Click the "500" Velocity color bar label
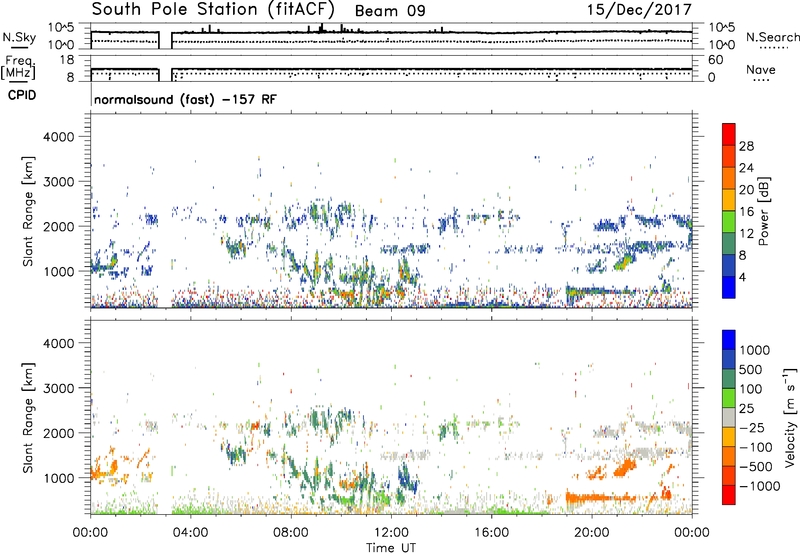The height and width of the screenshot is (554, 800). click(x=751, y=370)
